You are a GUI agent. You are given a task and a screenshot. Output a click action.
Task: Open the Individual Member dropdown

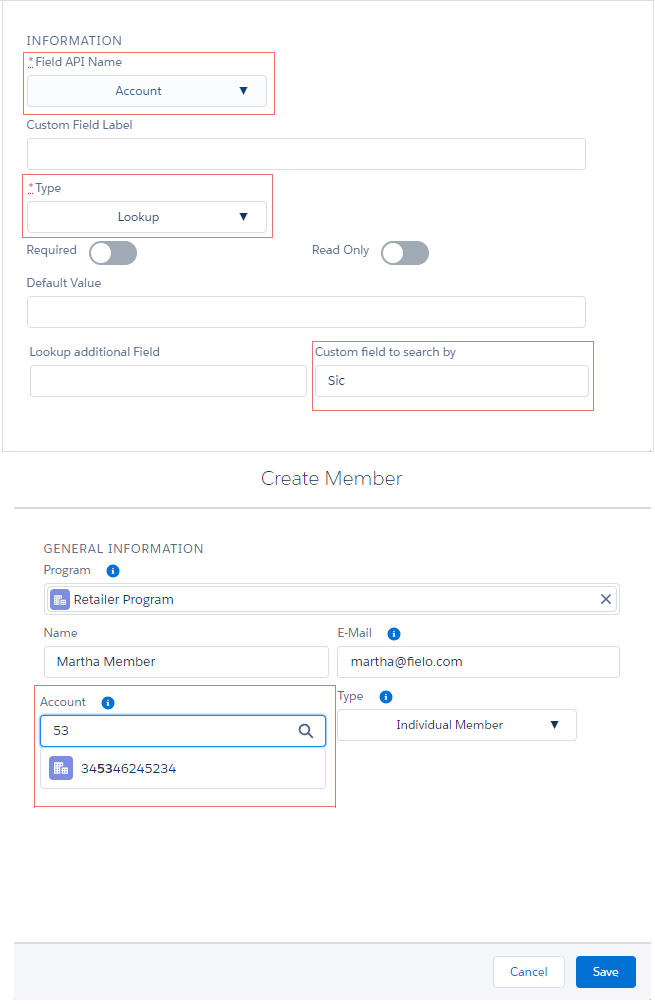[x=457, y=725]
